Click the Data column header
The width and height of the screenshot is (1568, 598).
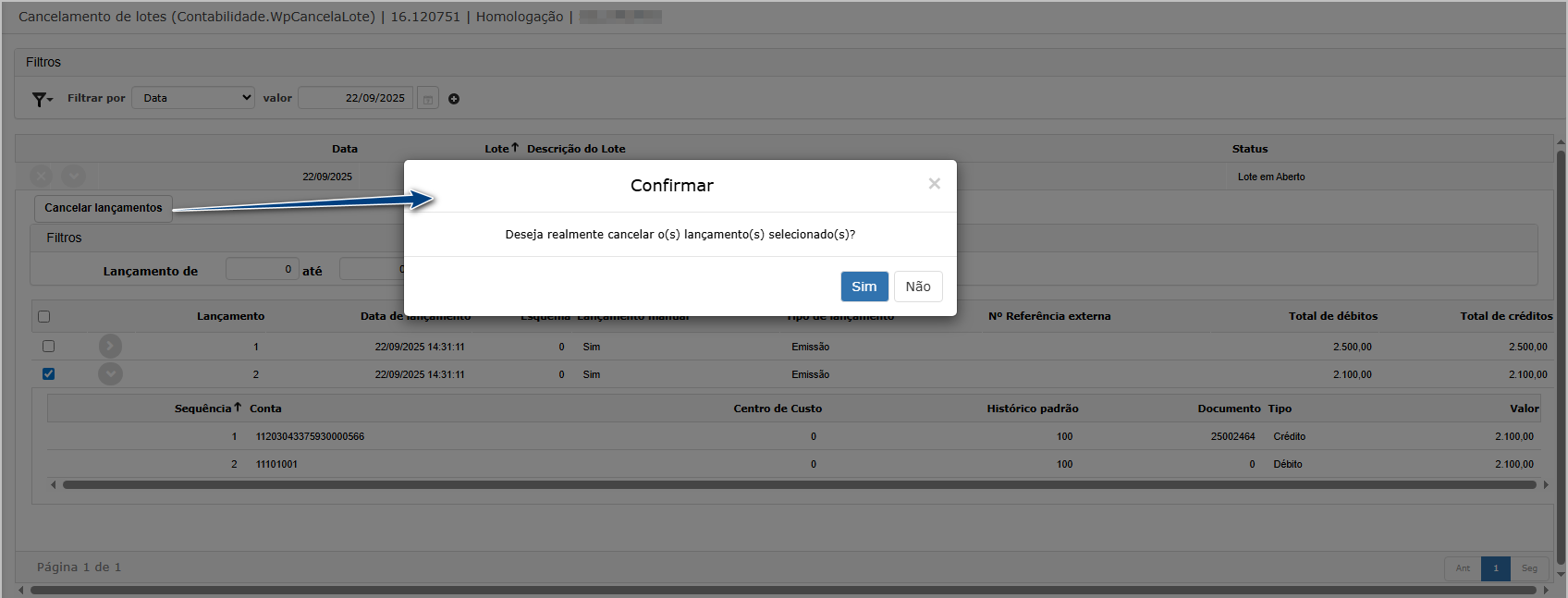click(x=345, y=149)
